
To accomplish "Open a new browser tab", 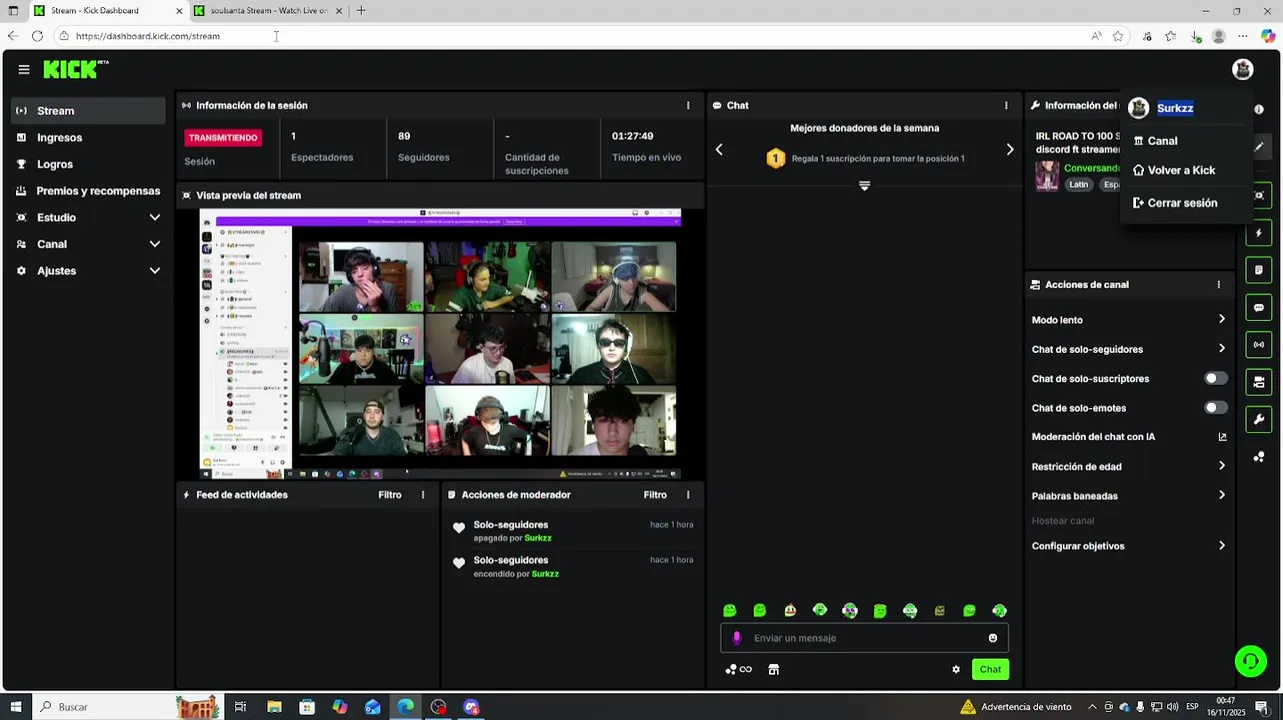I will (361, 11).
